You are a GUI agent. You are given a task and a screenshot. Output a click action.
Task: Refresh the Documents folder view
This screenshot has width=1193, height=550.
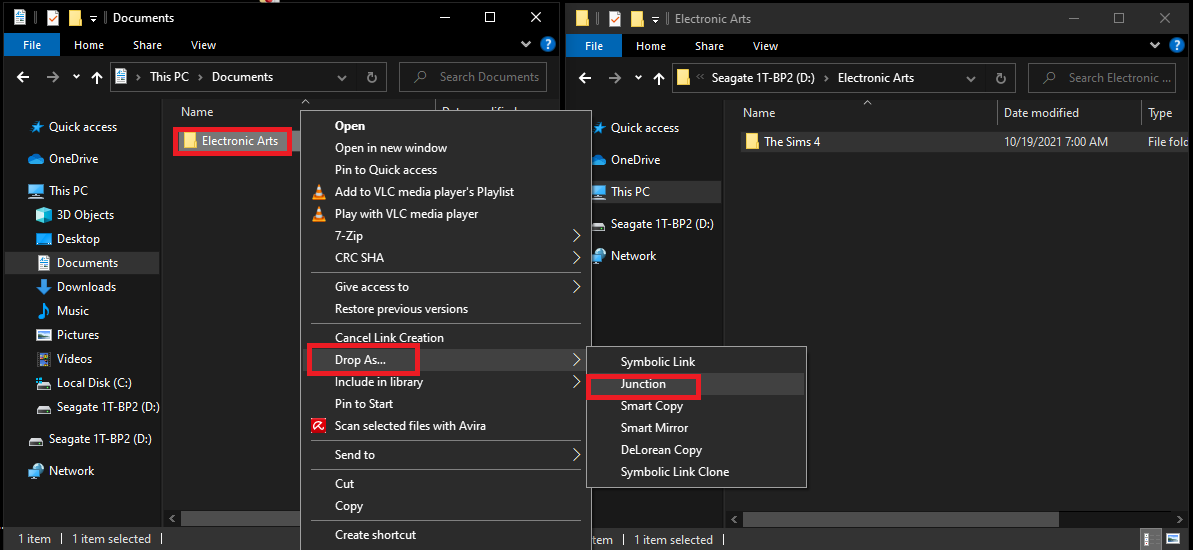(x=371, y=77)
